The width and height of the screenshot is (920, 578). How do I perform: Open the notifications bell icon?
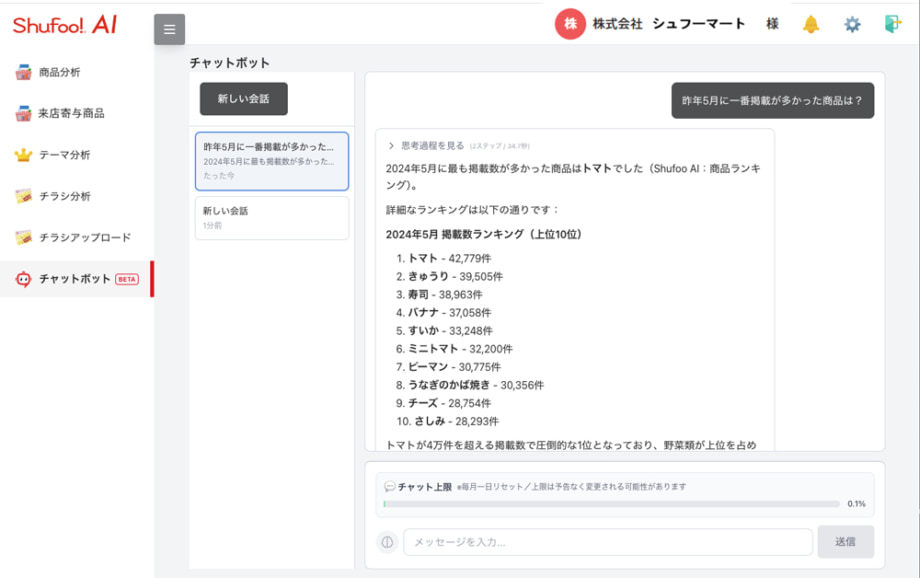(812, 23)
